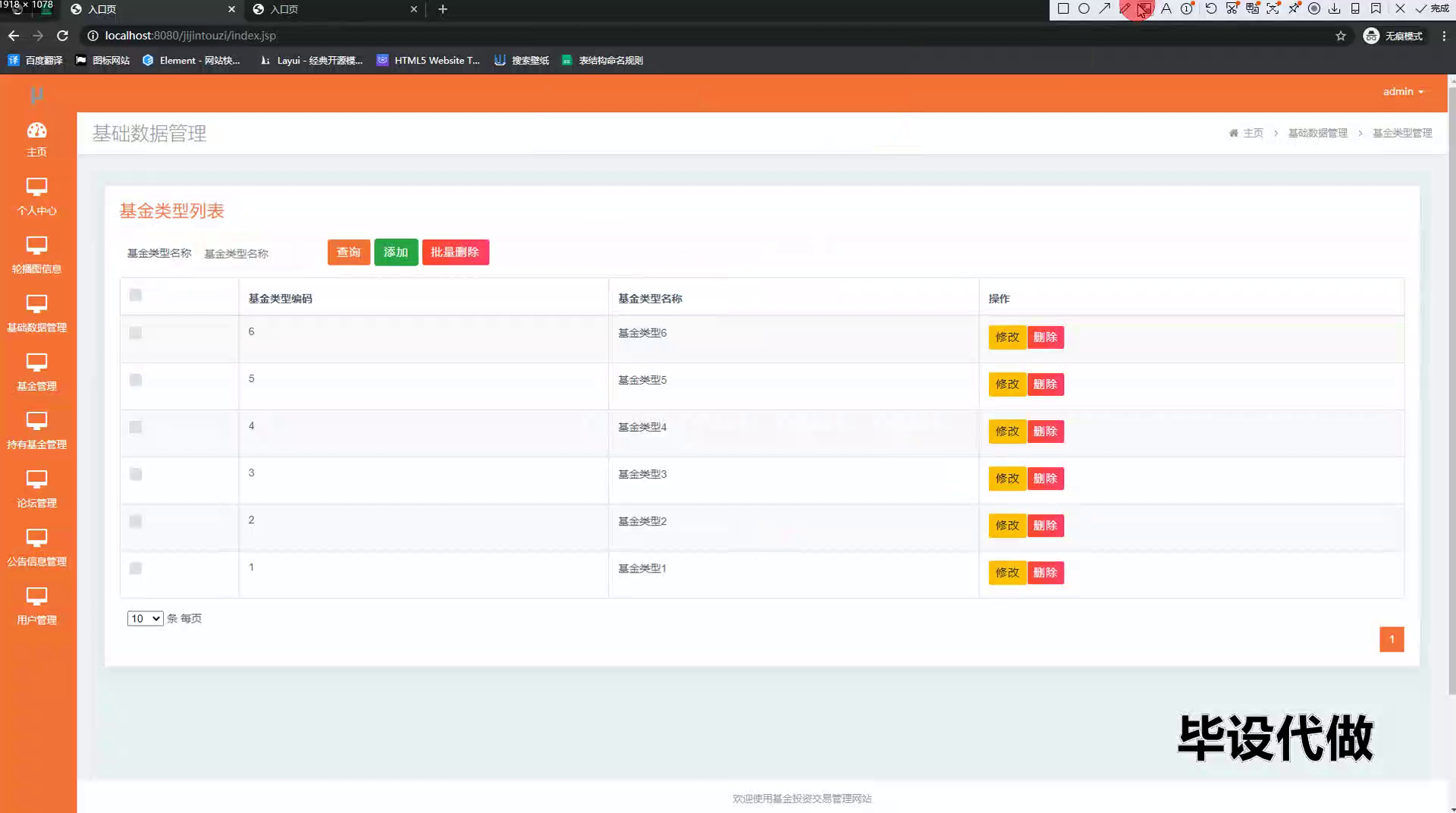Image resolution: width=1456 pixels, height=813 pixels.
Task: Open the 百度翻译 bookmark
Action: 35,61
